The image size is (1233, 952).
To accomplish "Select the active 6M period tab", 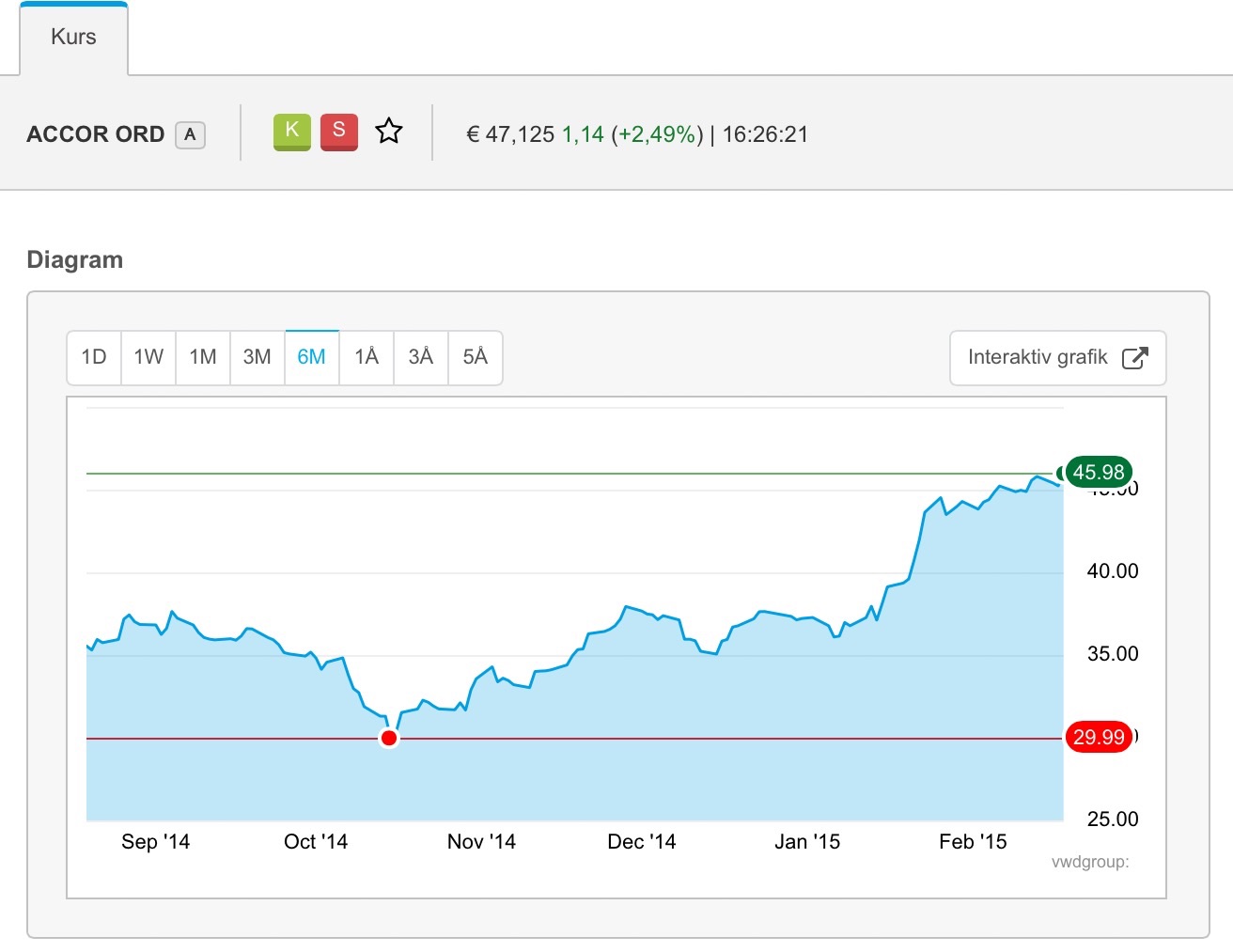I will (311, 357).
